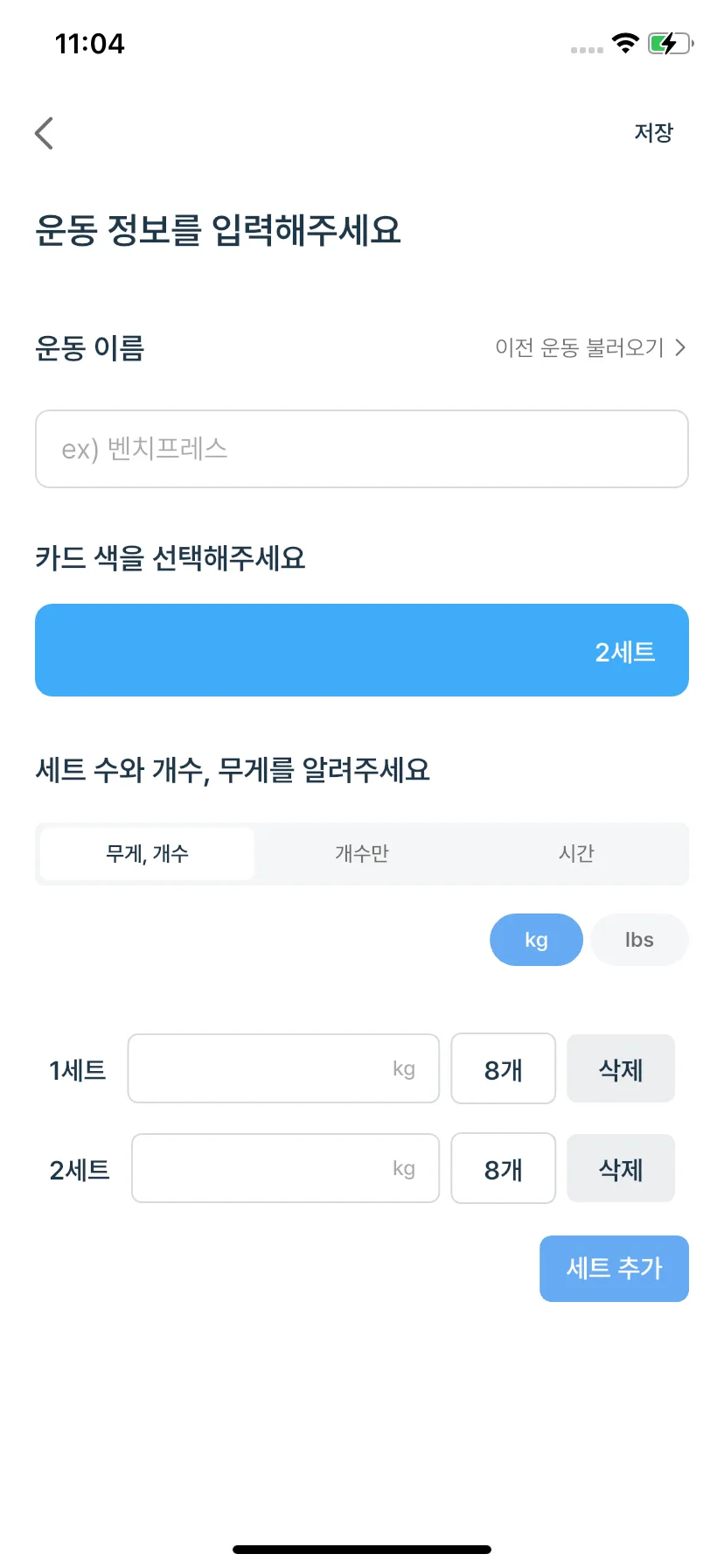
Task: Delete 1세트 with 삭제
Action: (x=621, y=1068)
